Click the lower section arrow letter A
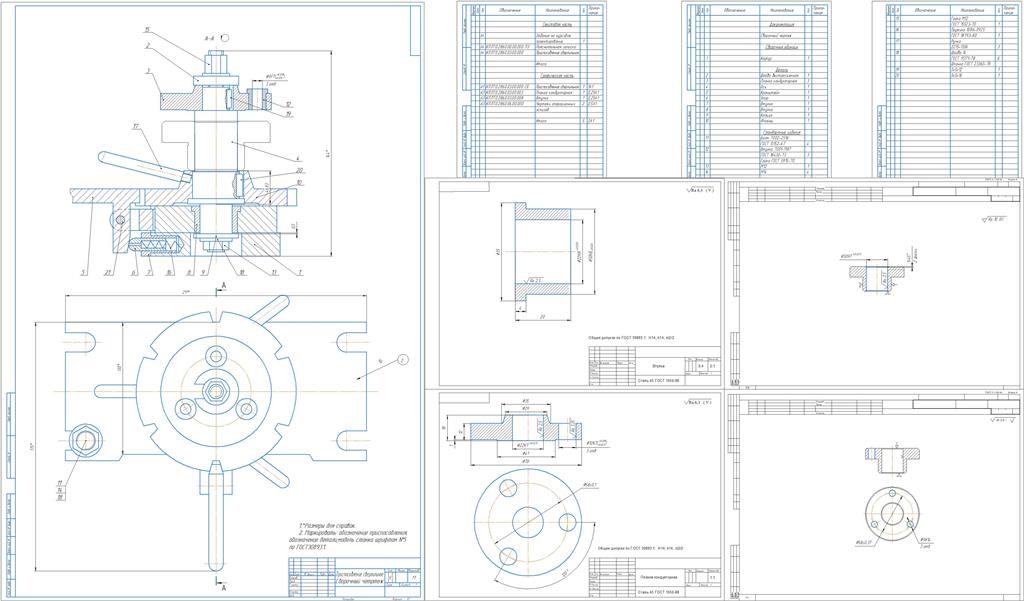 (224, 588)
